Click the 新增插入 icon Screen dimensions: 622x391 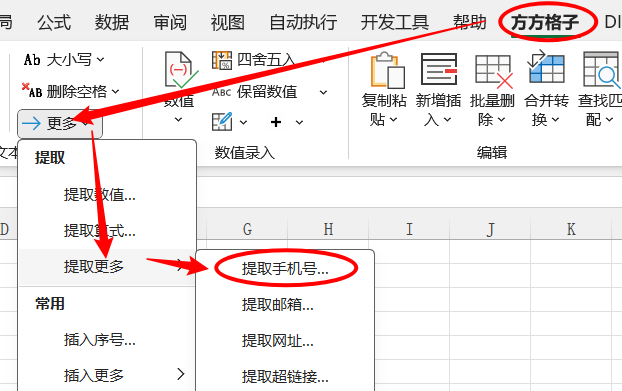[439, 69]
